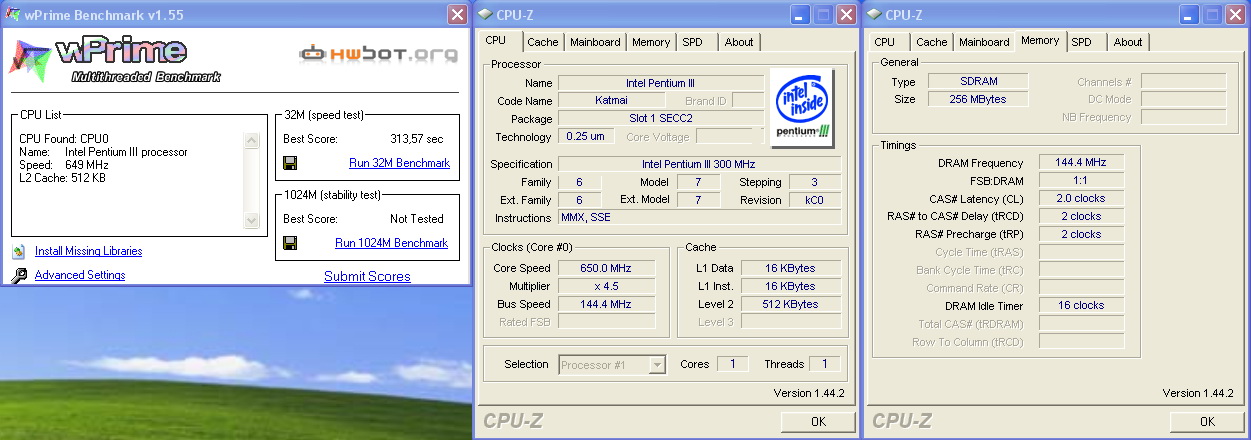Image resolution: width=1251 pixels, height=440 pixels.
Task: Click the scroll down arrow in the CPU List
Action: coord(251,220)
